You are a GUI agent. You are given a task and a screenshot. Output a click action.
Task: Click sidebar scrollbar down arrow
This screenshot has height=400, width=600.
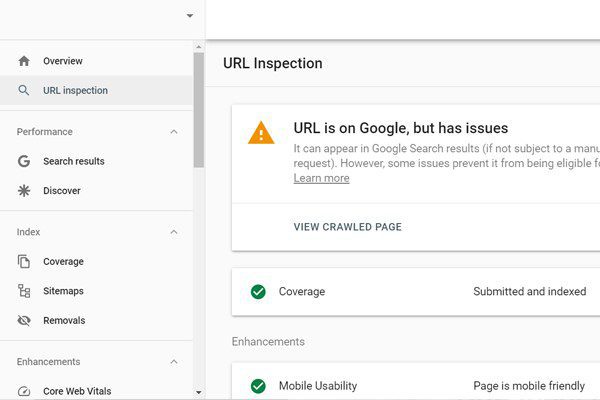199,392
